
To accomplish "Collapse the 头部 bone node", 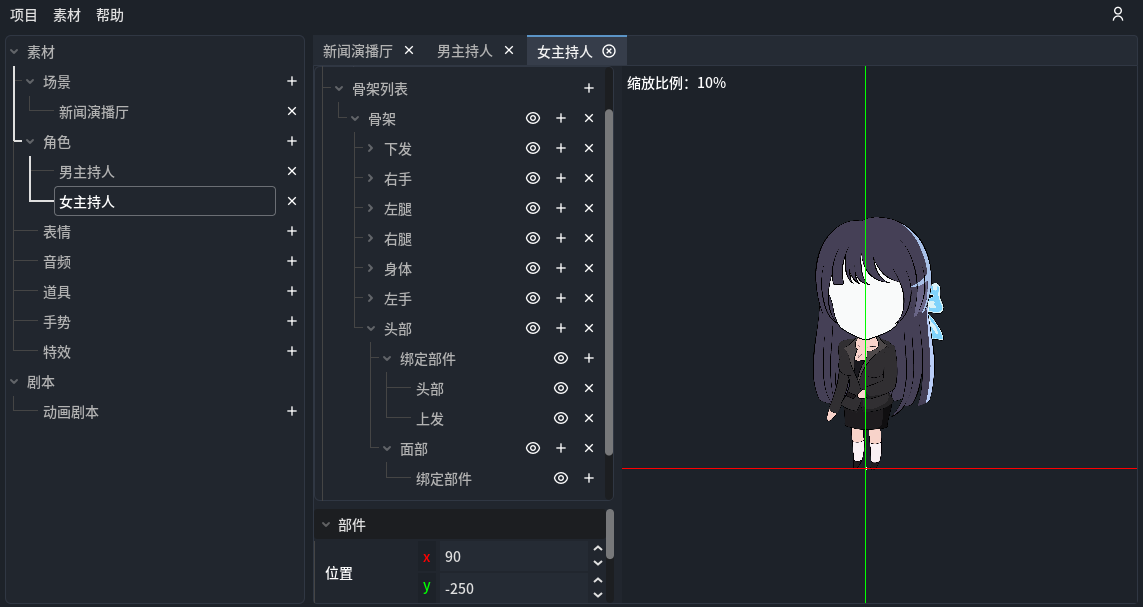I will coord(368,328).
